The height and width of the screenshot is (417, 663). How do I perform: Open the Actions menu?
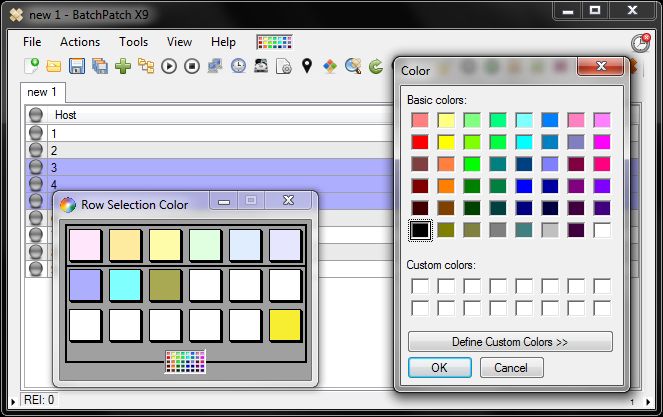[80, 42]
